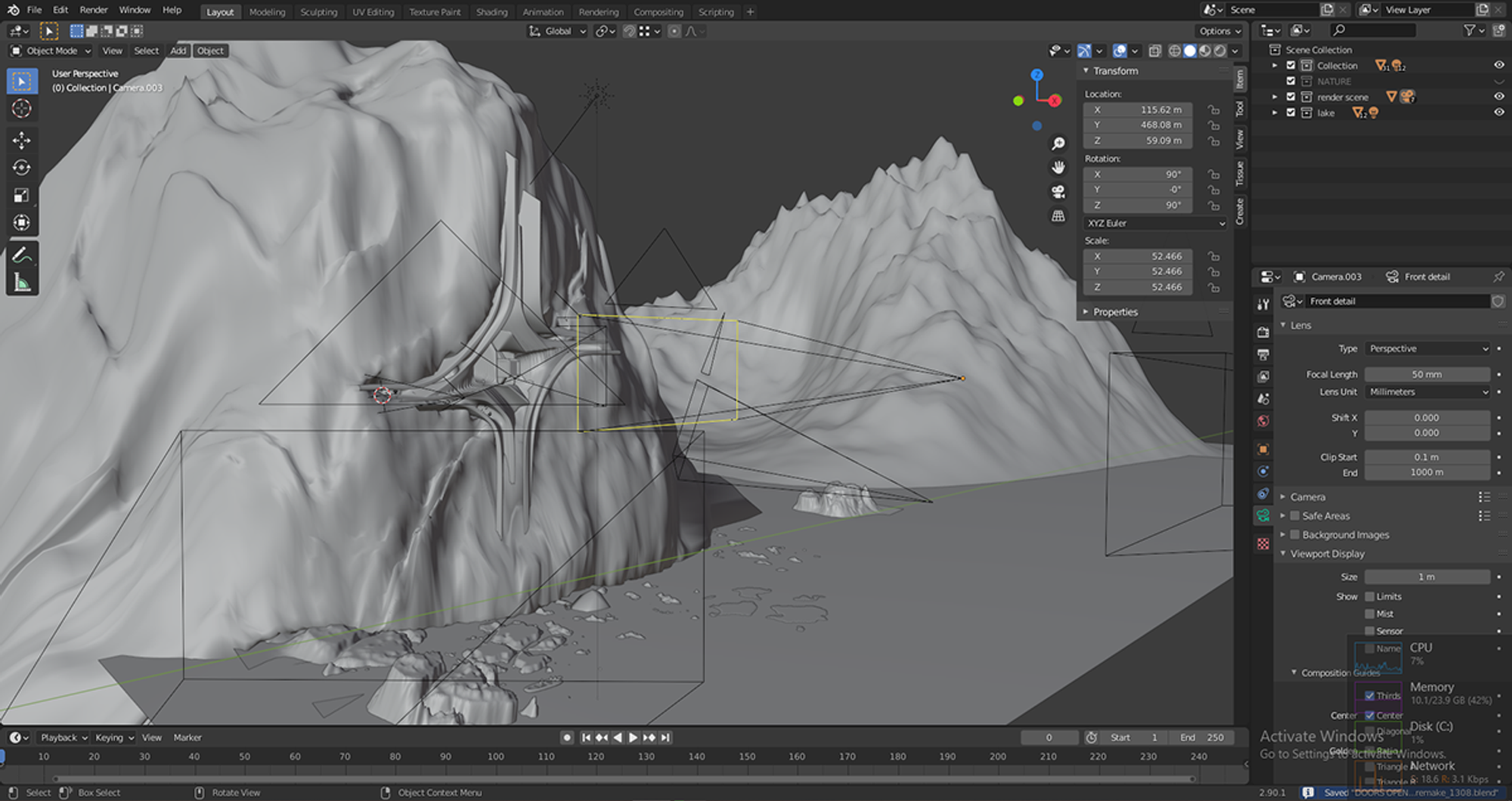Select the Transform tool
This screenshot has width=1512, height=801.
(22, 223)
